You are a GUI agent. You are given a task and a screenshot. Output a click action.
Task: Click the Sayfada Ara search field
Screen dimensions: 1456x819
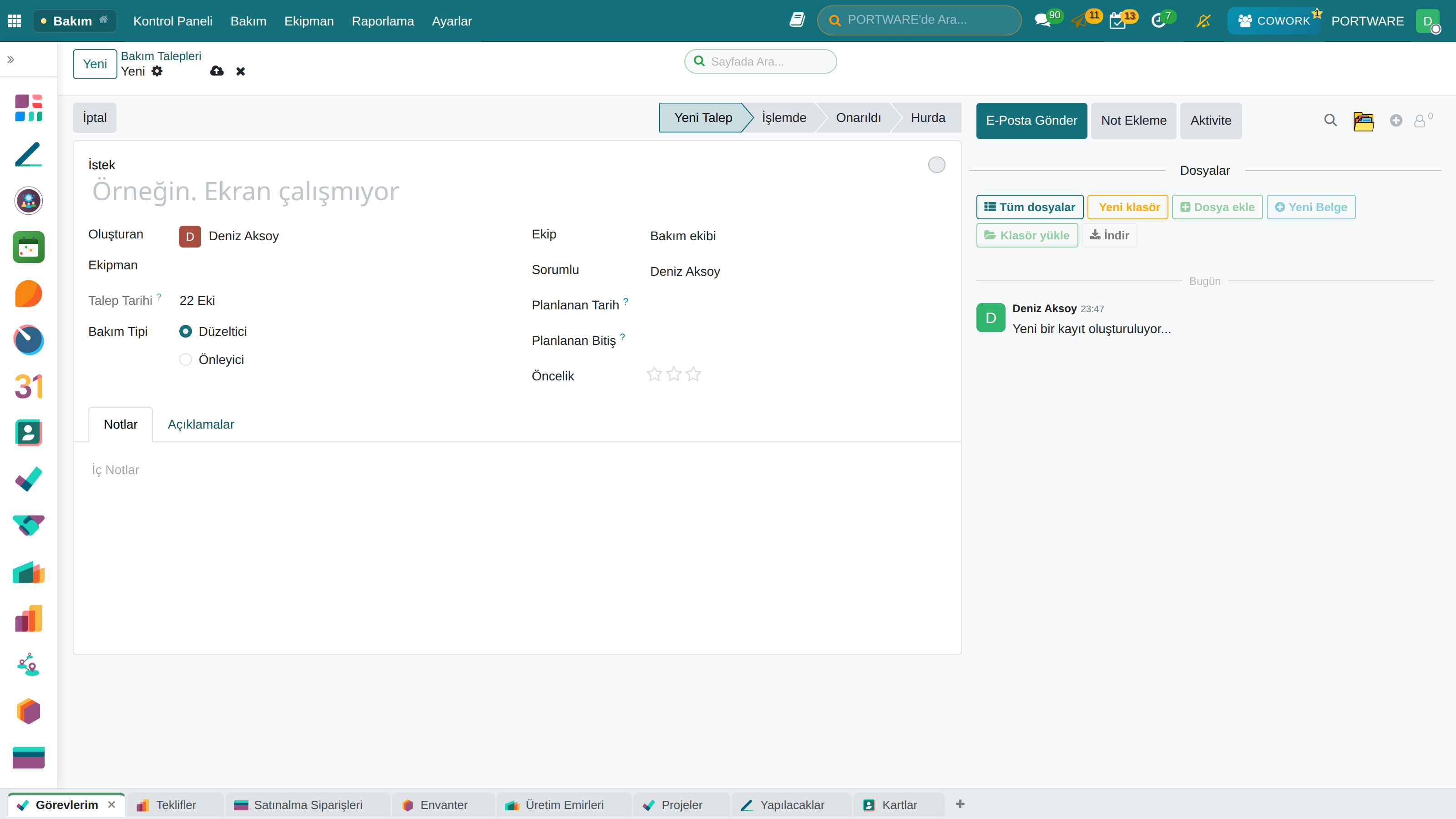tap(760, 61)
